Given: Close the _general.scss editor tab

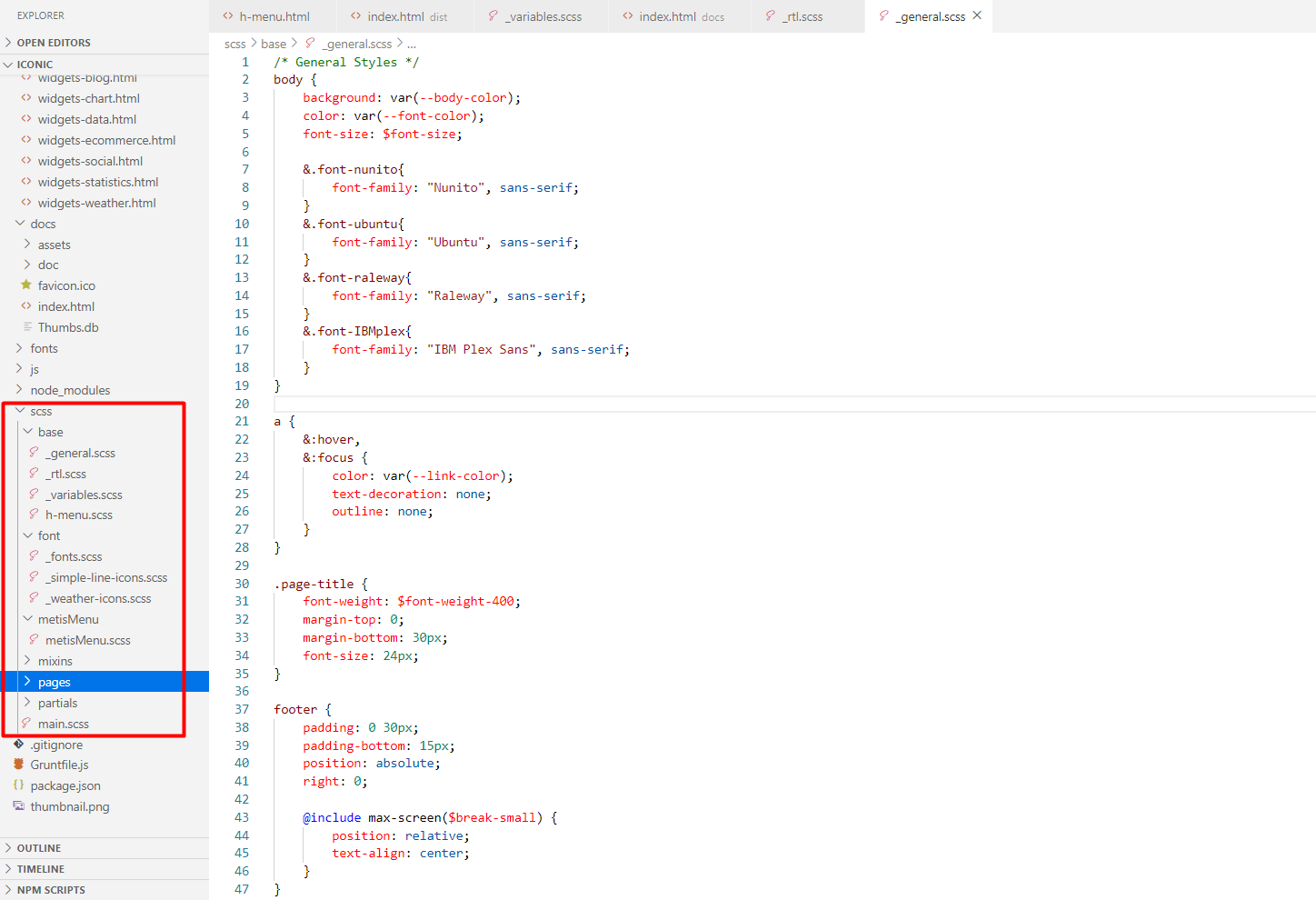Looking at the screenshot, I should (977, 15).
